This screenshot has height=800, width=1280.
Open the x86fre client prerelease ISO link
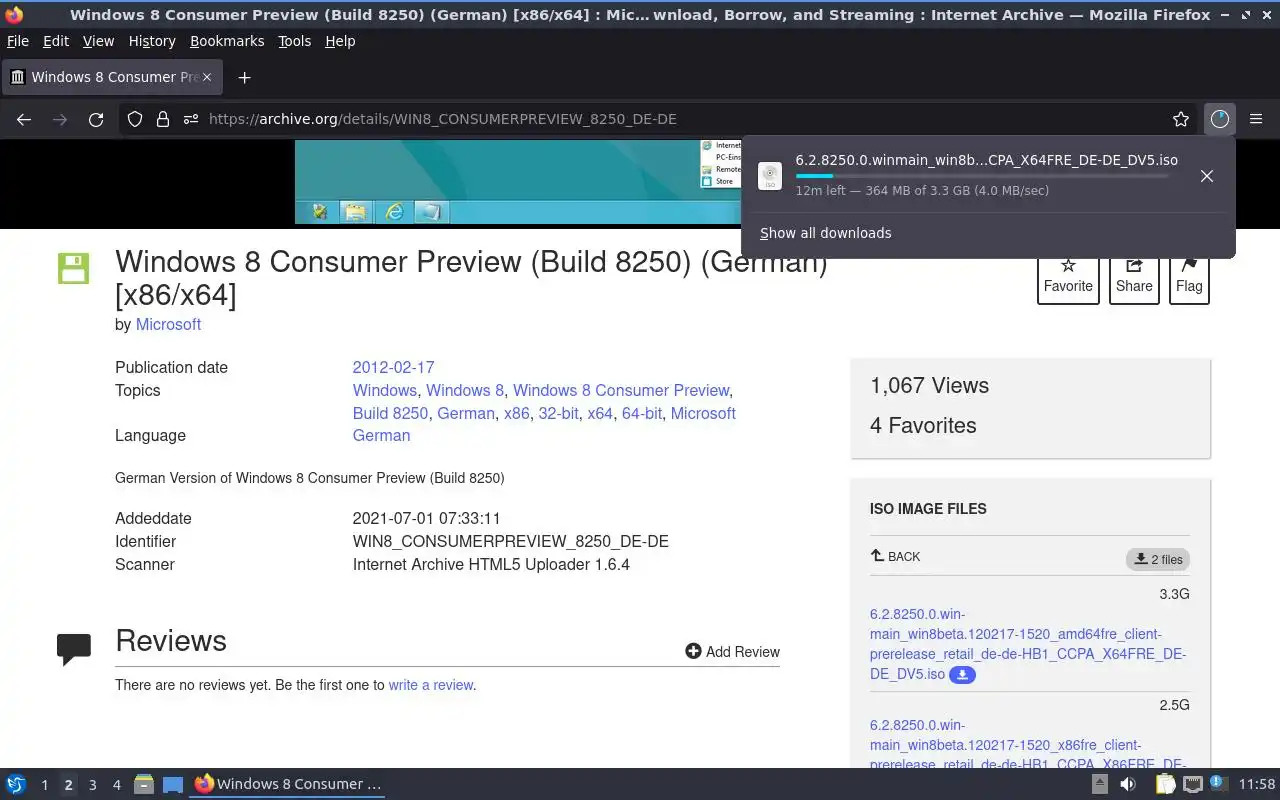[1028, 745]
